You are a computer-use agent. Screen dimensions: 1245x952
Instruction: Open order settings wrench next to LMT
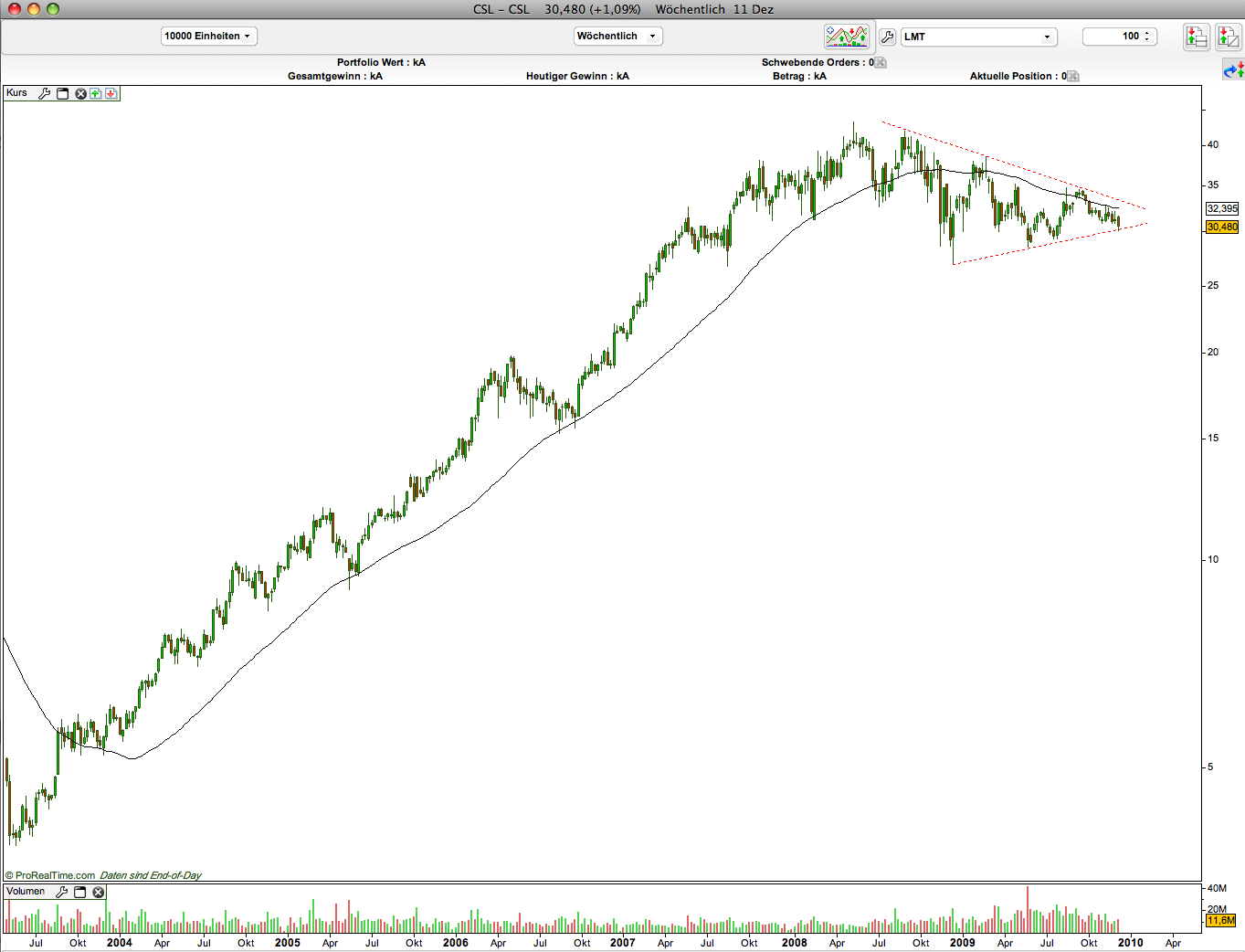click(x=887, y=37)
